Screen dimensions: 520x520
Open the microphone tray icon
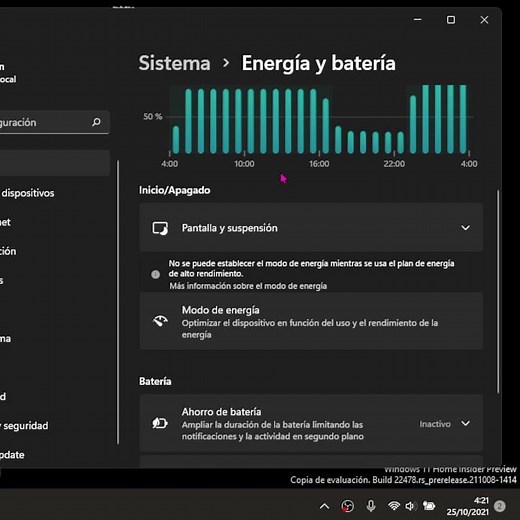(x=371, y=506)
